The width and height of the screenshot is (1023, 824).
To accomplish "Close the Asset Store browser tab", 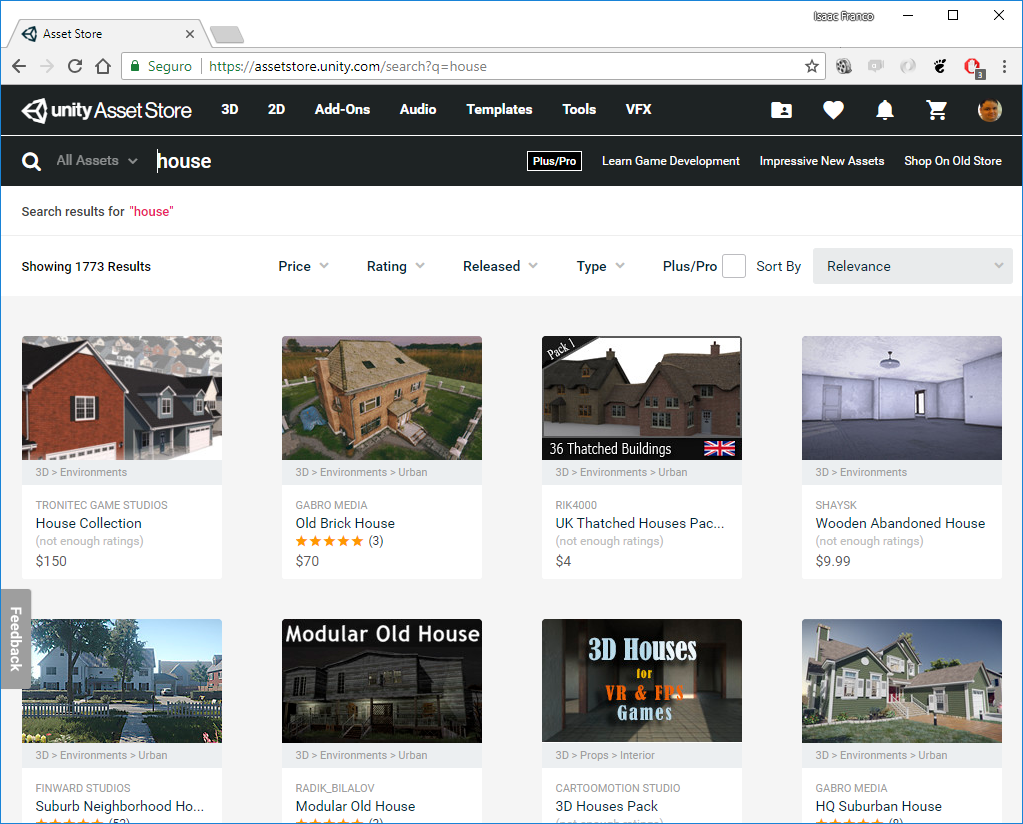I will coord(190,34).
